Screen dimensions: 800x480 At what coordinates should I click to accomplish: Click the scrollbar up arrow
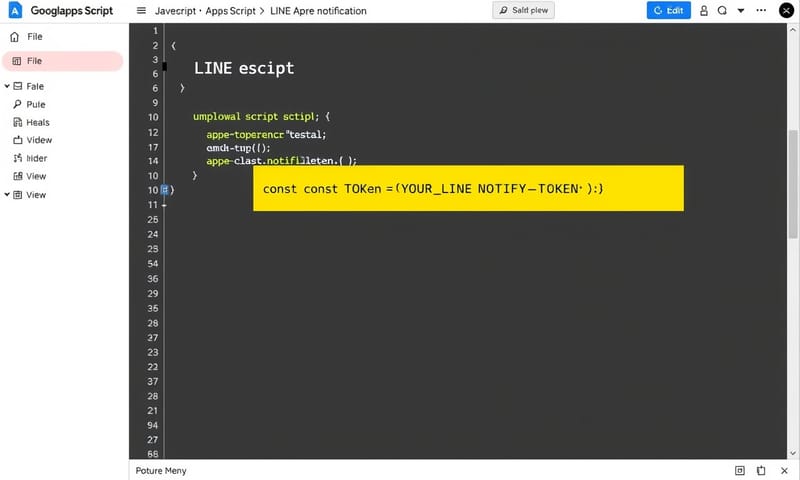[x=792, y=30]
